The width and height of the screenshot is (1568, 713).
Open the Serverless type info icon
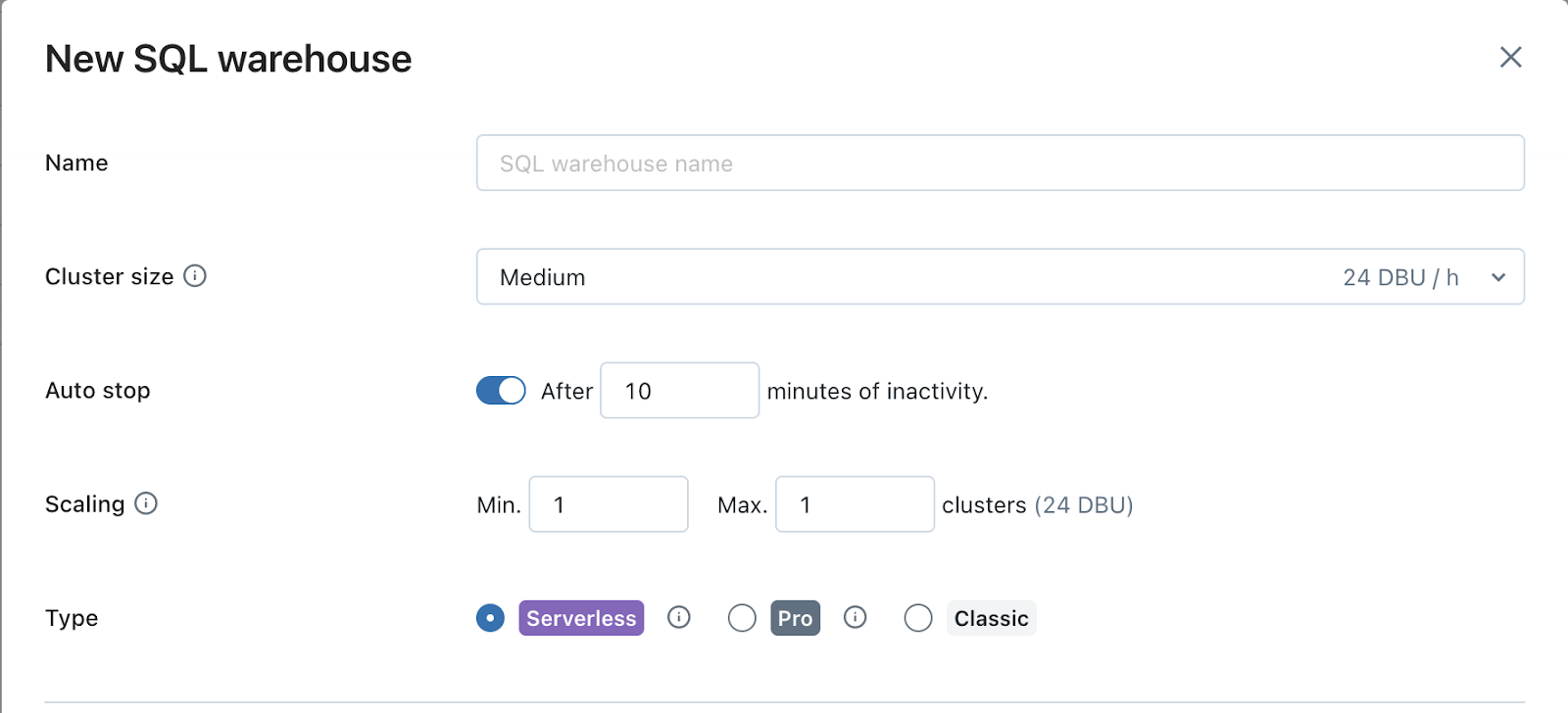point(679,617)
